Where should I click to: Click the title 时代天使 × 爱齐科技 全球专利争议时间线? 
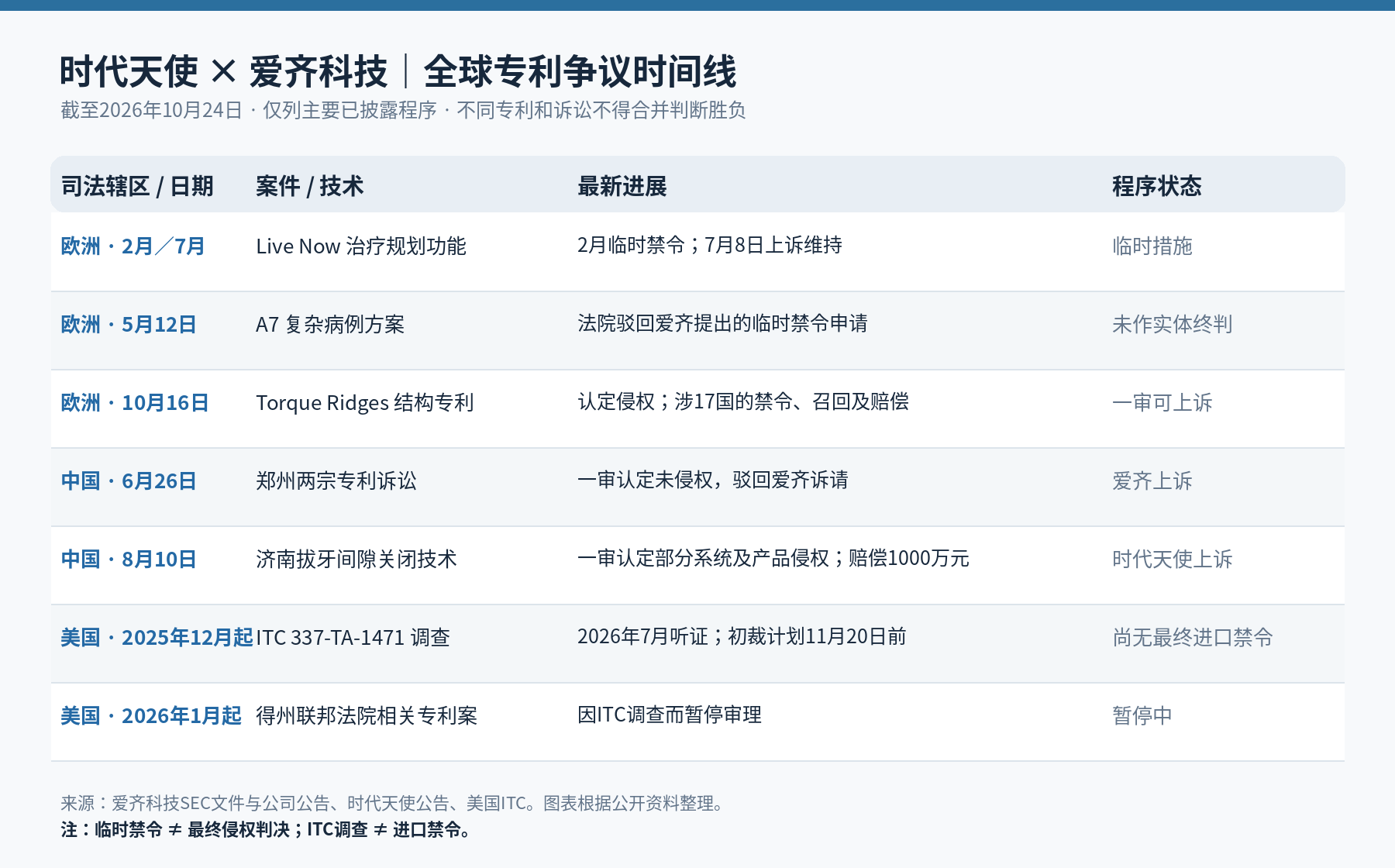[398, 71]
